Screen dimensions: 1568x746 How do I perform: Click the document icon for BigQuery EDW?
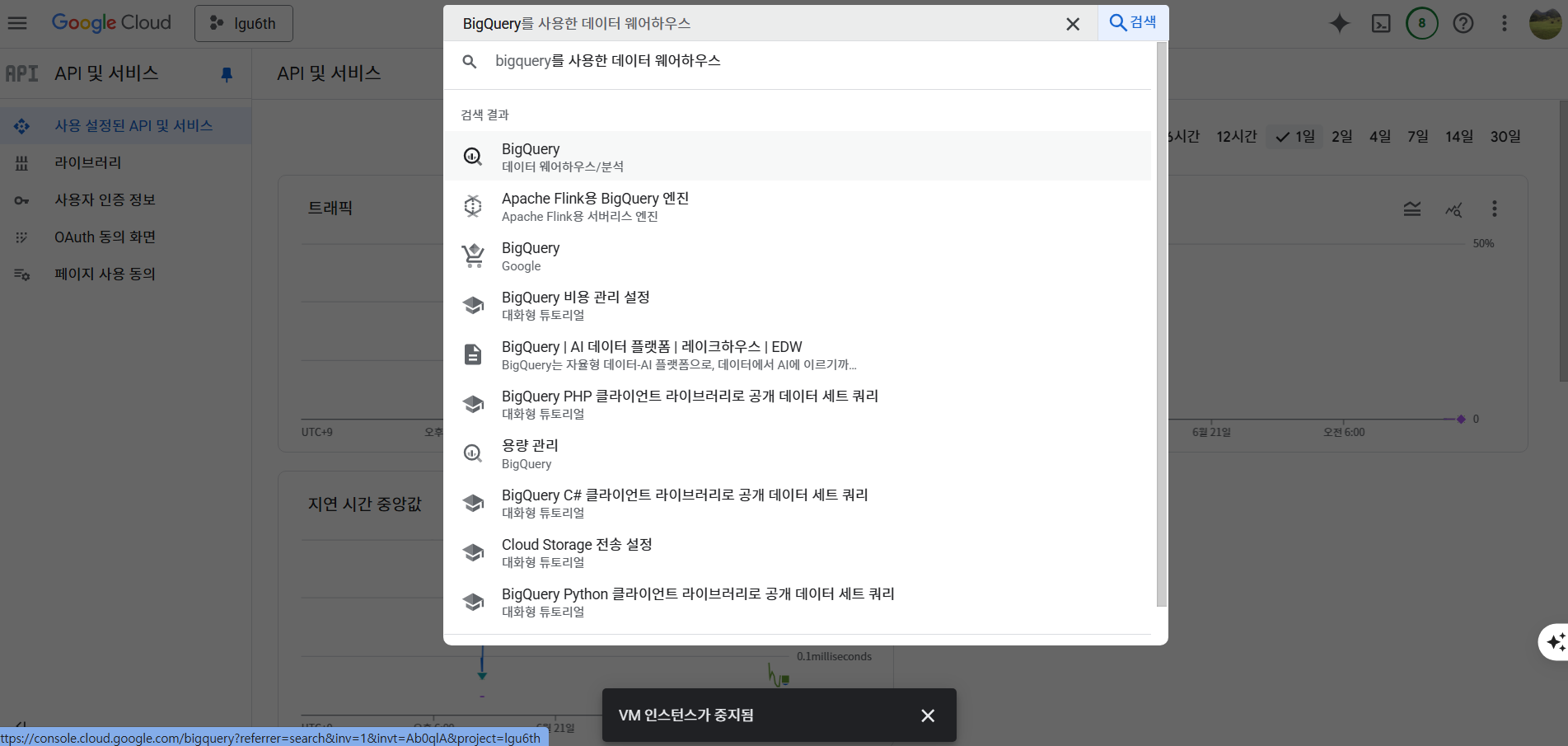click(473, 354)
